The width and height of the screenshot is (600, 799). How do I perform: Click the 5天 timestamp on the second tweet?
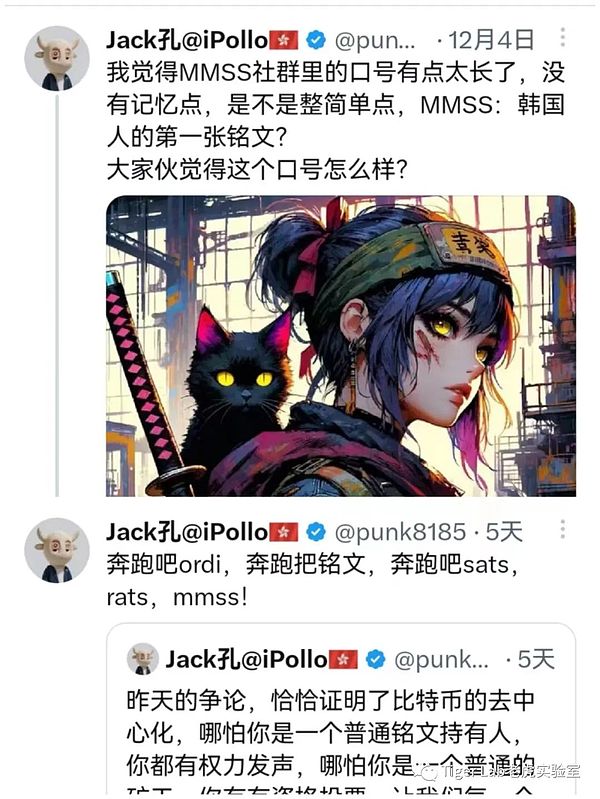504,532
